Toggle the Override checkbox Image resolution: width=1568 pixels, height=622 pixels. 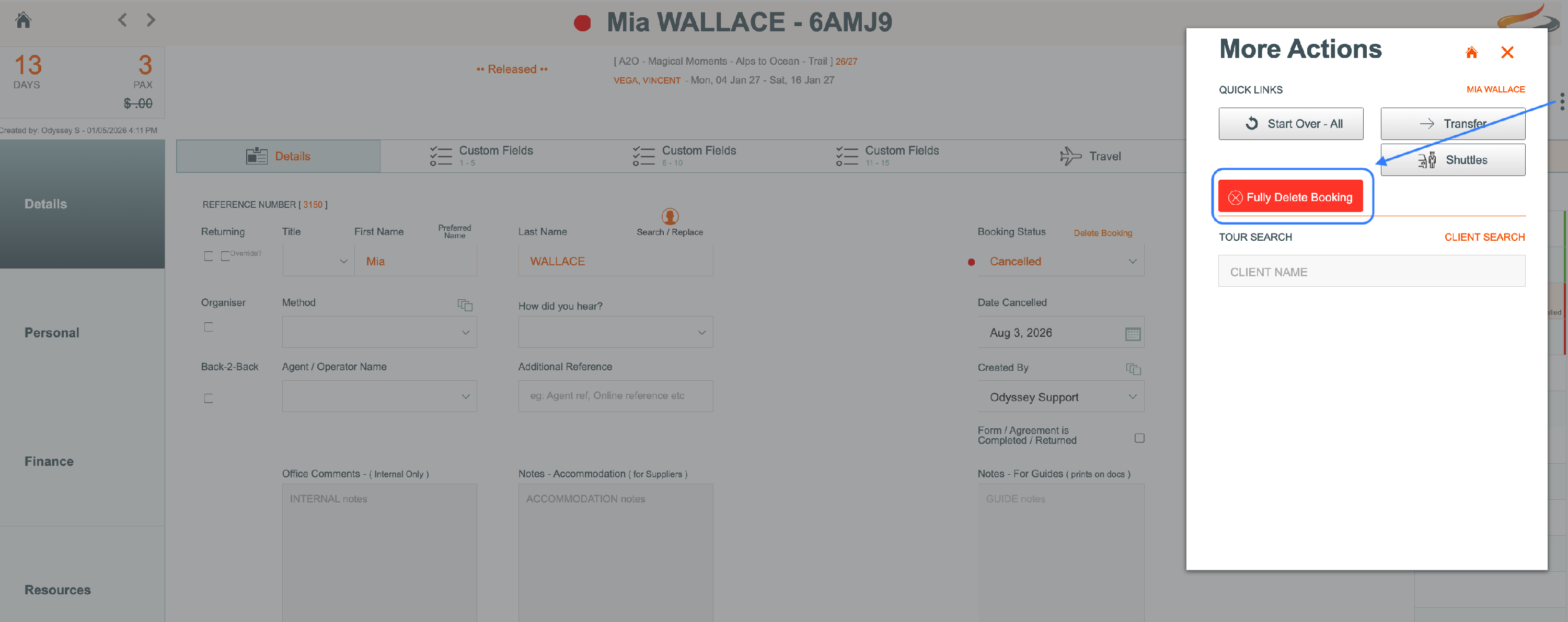(225, 256)
